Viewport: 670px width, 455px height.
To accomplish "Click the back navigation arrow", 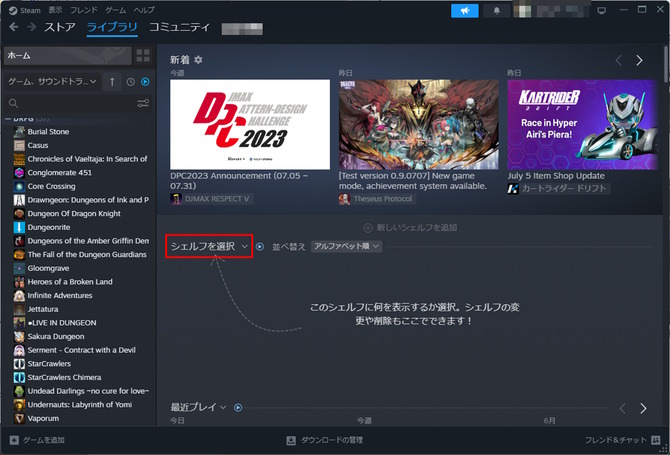I will tap(14, 27).
